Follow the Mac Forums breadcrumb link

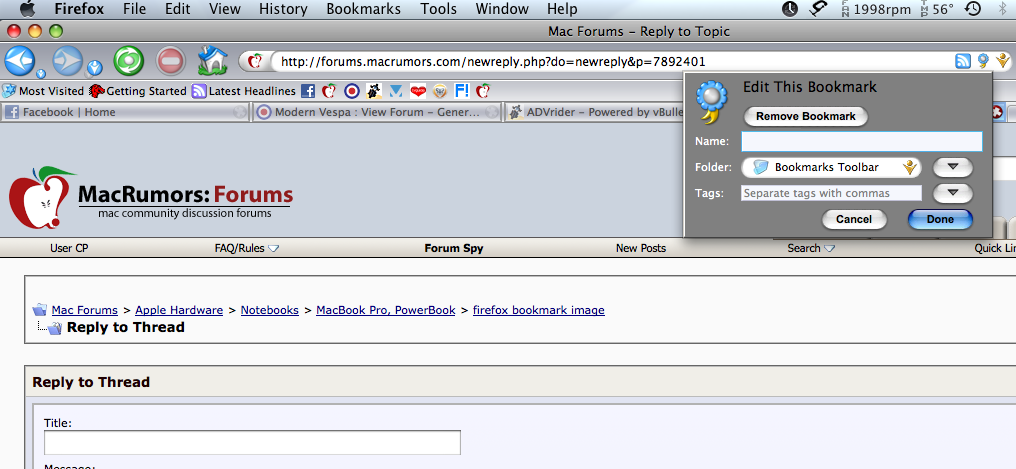(85, 310)
